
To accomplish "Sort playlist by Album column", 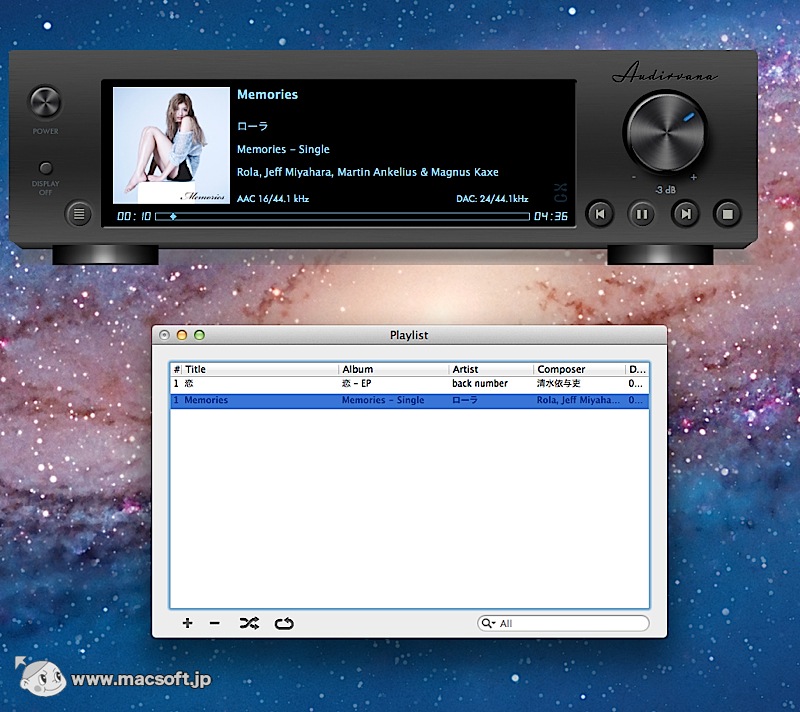I will (393, 369).
